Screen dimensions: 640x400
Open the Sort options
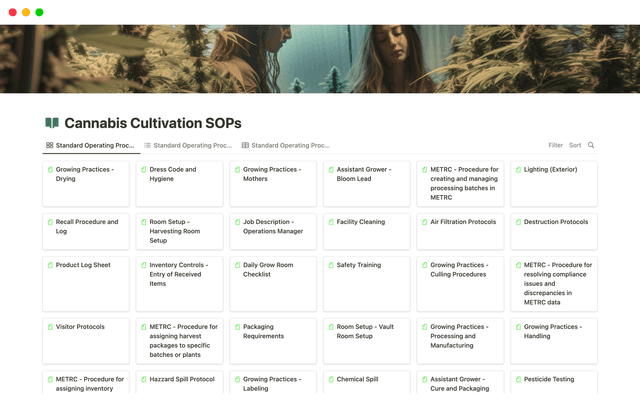click(575, 145)
